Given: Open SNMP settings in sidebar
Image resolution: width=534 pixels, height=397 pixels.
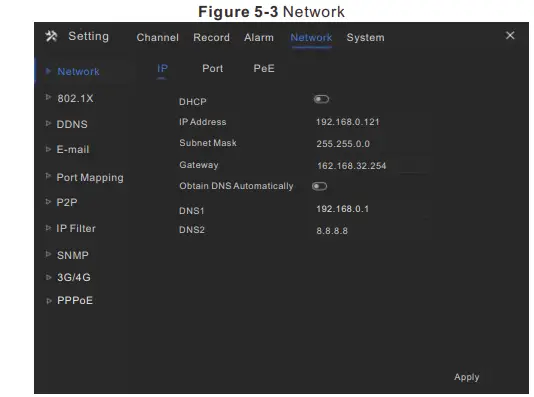Looking at the screenshot, I should (73, 255).
